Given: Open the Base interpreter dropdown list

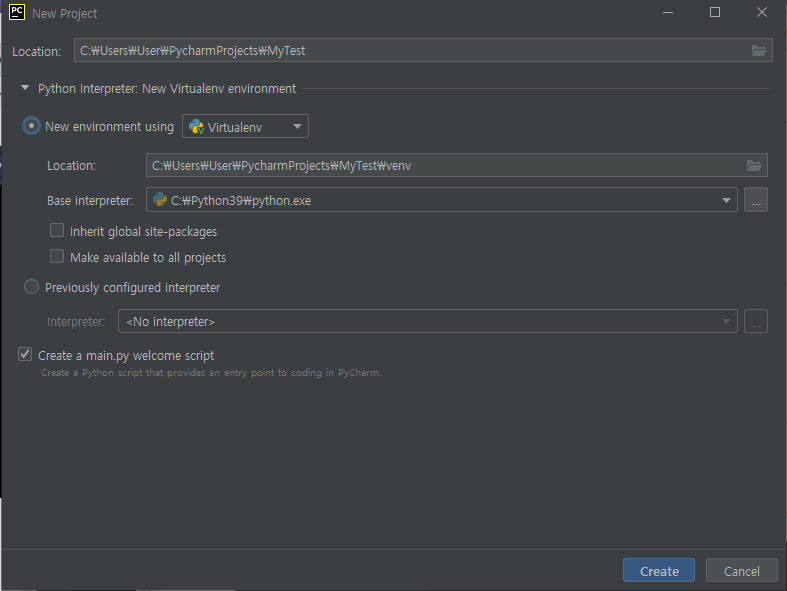Looking at the screenshot, I should [x=726, y=200].
